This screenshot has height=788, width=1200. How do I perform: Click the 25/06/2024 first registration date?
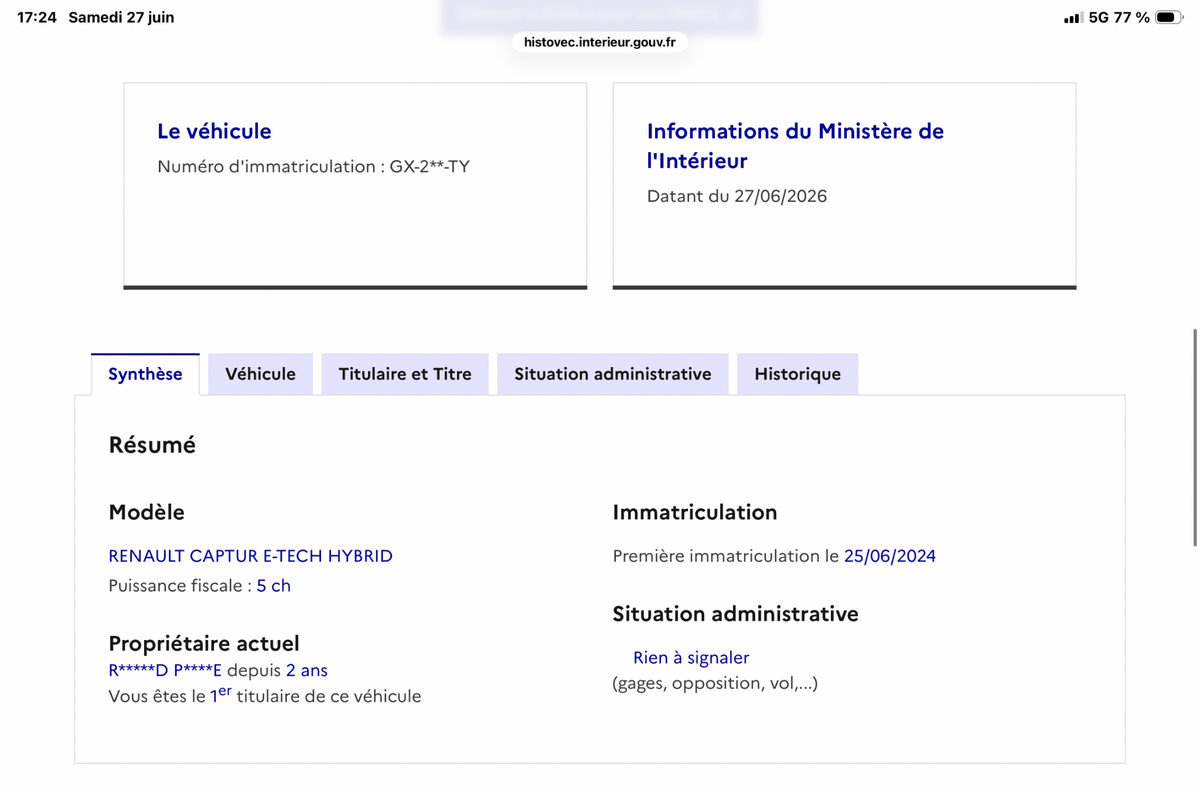890,556
